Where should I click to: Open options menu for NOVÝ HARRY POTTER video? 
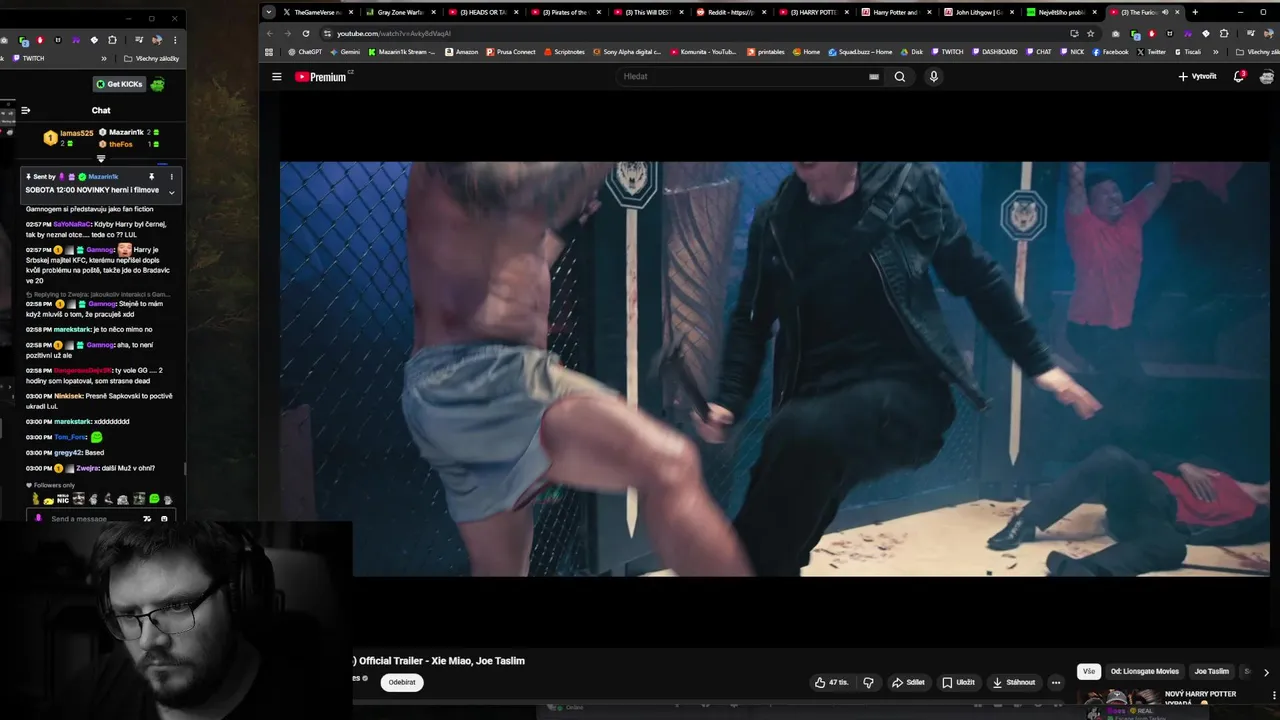pos(1273,696)
